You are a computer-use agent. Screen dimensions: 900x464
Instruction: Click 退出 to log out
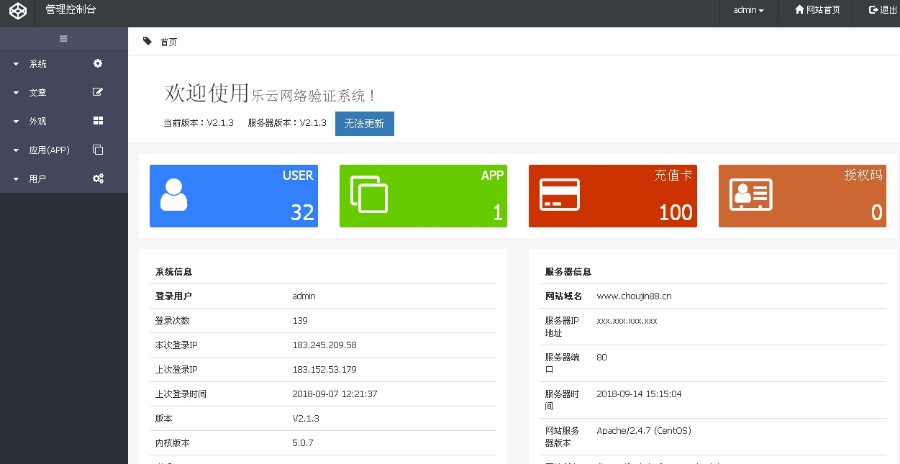click(882, 10)
